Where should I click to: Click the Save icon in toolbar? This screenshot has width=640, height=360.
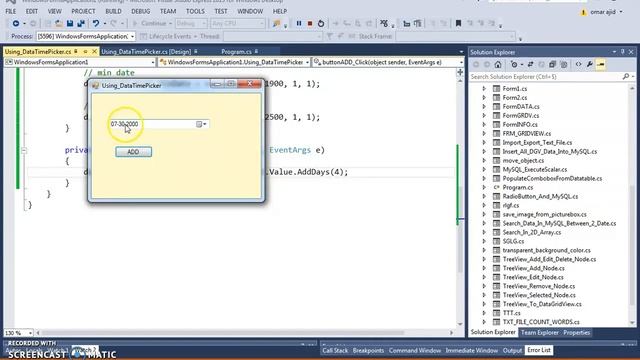(x=70, y=24)
